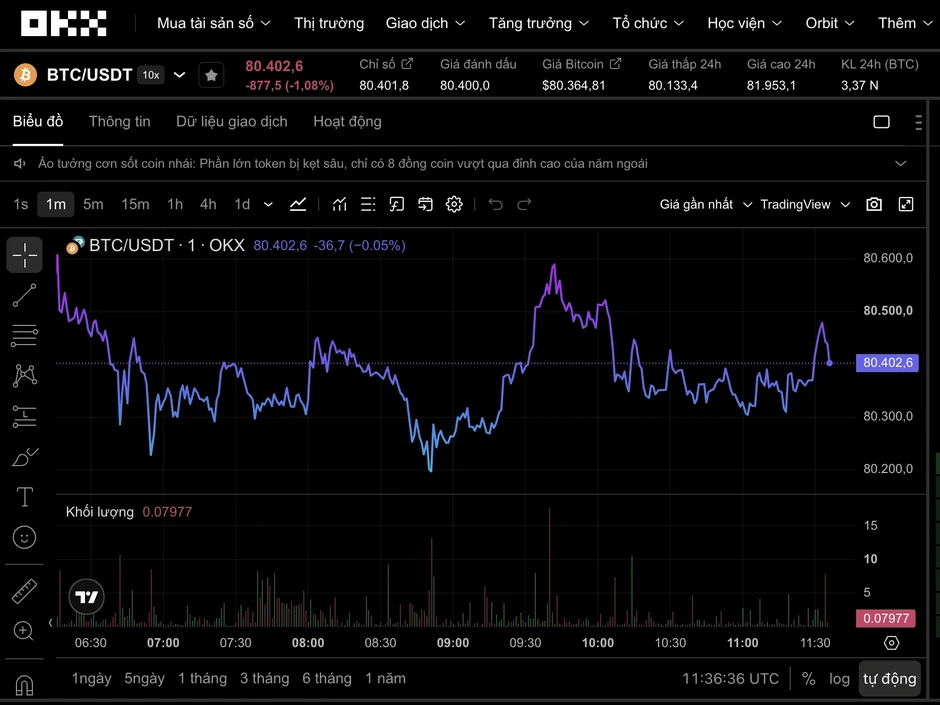Select the 15m timeframe
The width and height of the screenshot is (940, 705).
pyautogui.click(x=135, y=204)
